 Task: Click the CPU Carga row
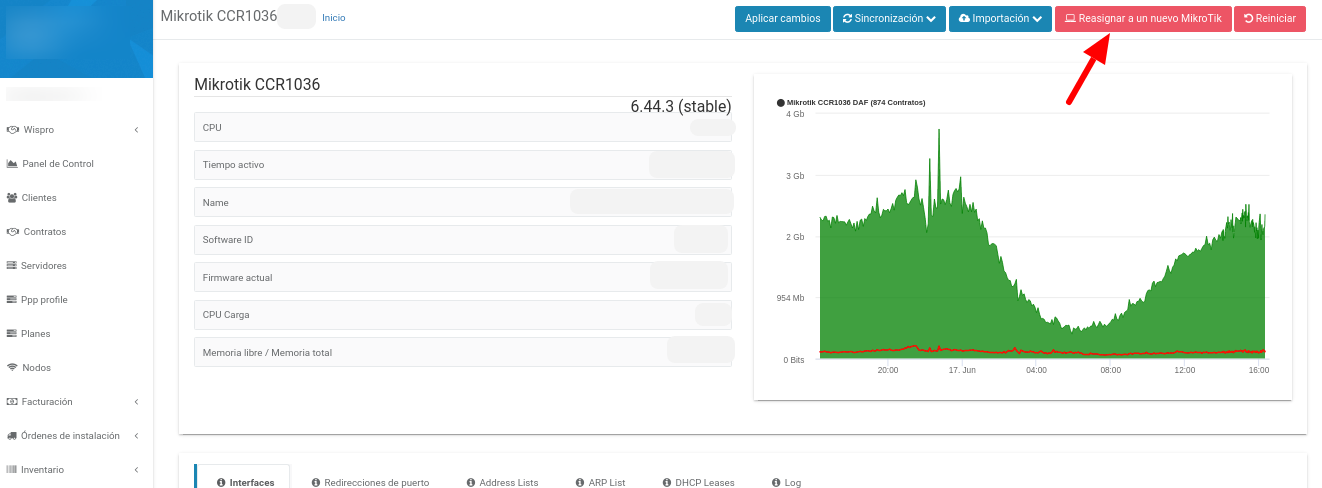pyautogui.click(x=463, y=315)
